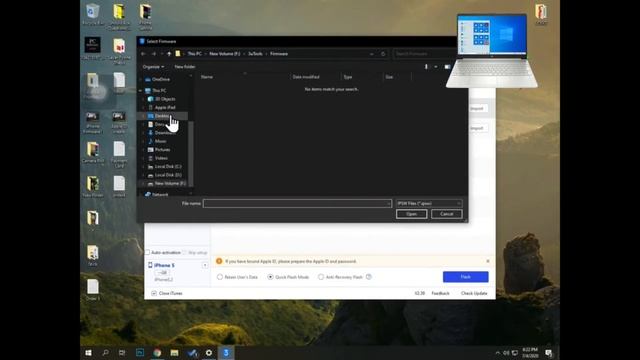Select OneDrive in the navigation tree

pos(161,79)
